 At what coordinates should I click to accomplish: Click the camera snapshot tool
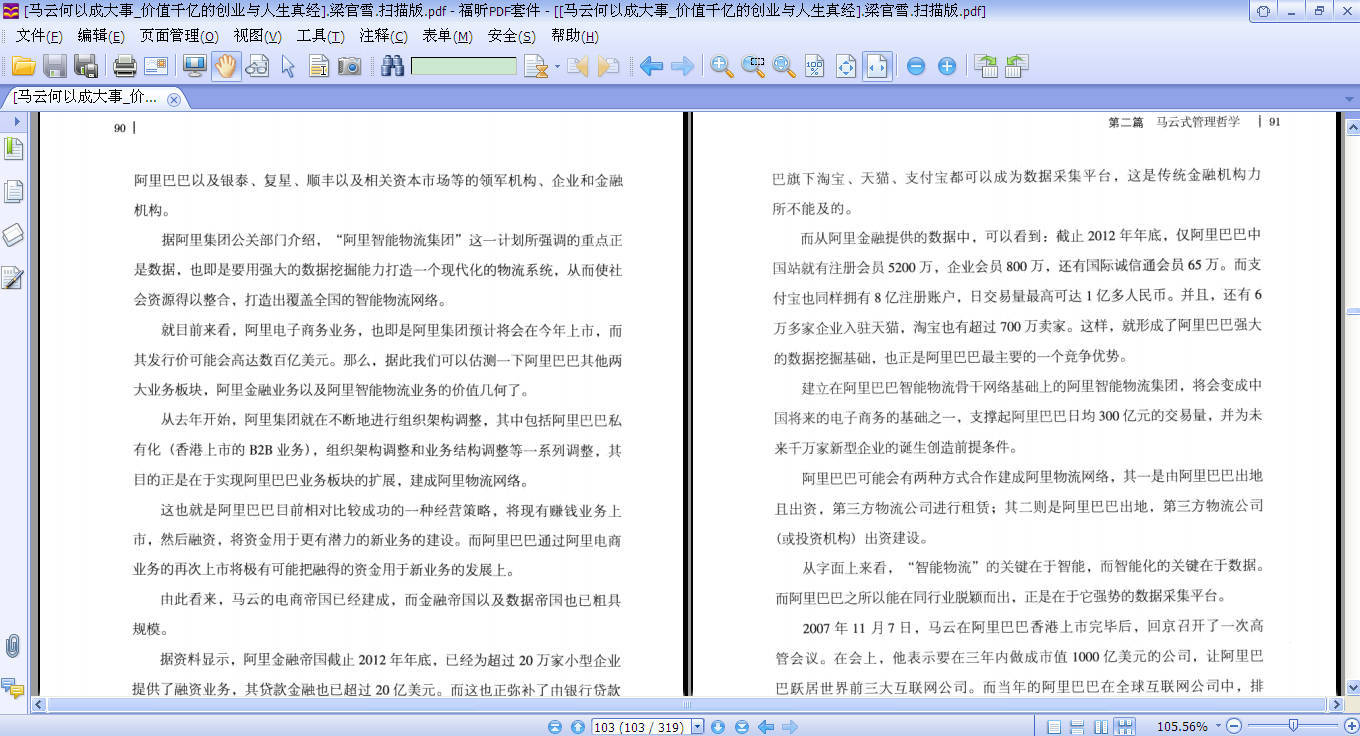pos(349,66)
